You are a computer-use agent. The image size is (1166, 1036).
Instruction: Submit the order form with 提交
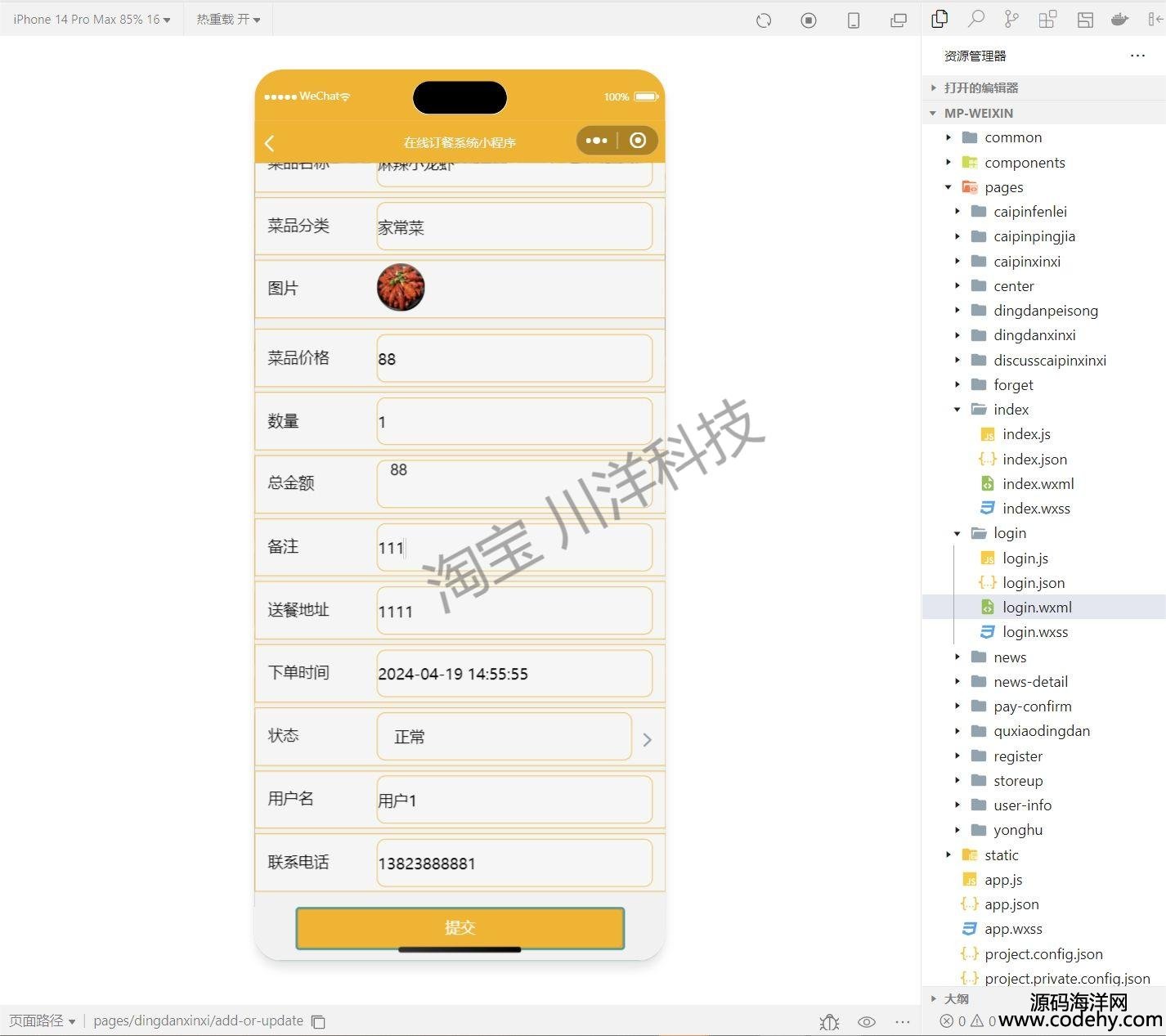click(x=460, y=928)
